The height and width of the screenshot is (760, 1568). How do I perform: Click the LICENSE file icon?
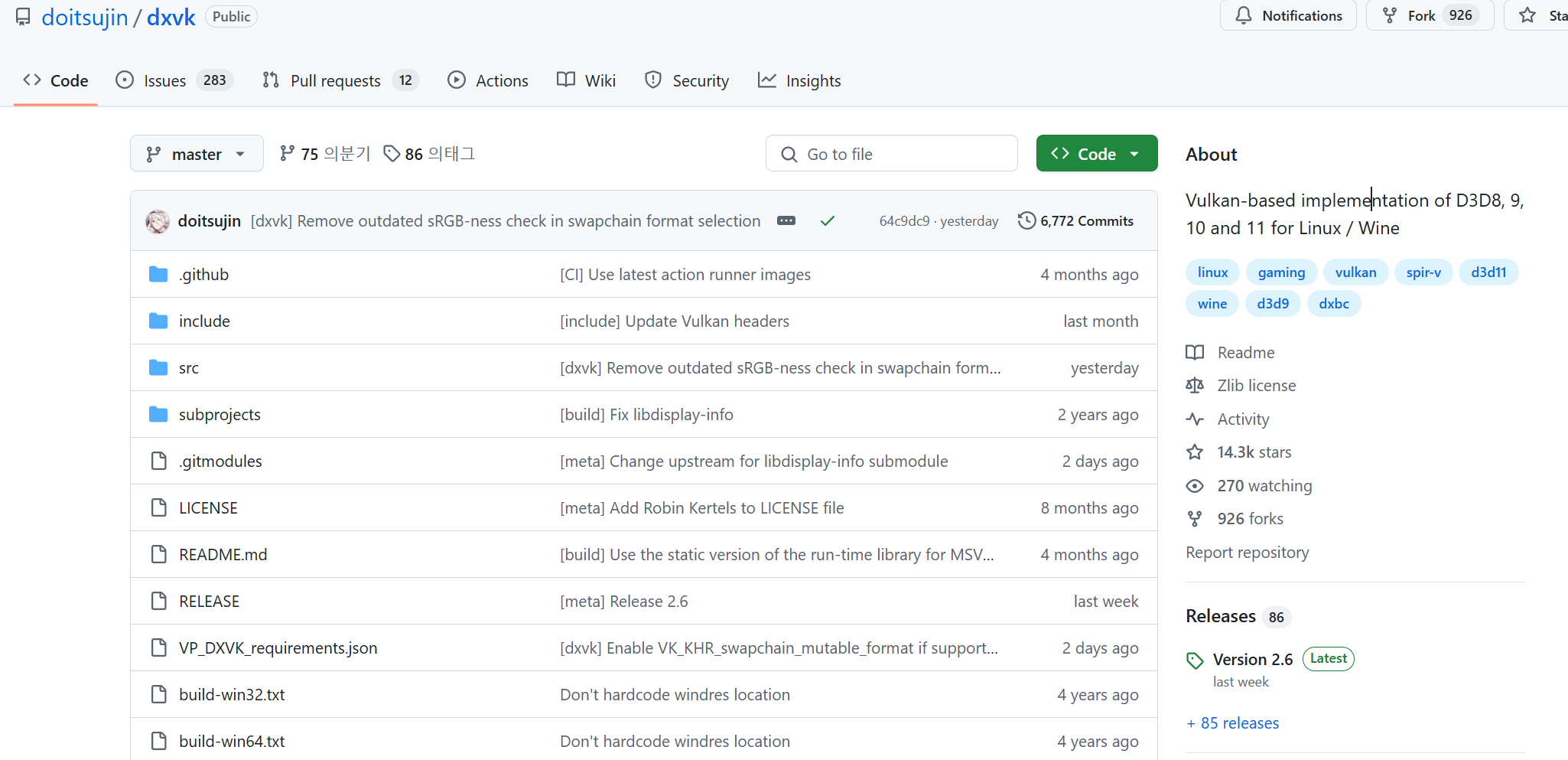click(x=158, y=507)
